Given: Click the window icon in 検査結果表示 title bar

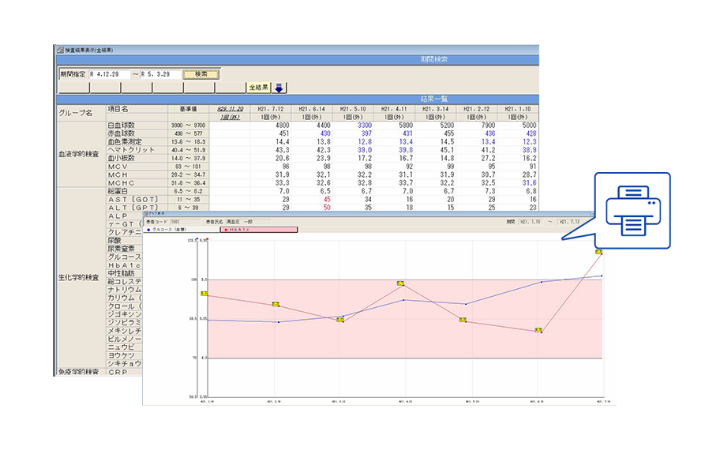Looking at the screenshot, I should pyautogui.click(x=57, y=49).
